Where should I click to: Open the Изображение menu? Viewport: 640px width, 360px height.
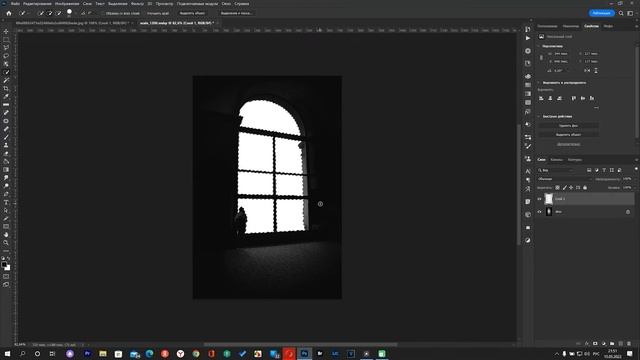click(x=67, y=4)
